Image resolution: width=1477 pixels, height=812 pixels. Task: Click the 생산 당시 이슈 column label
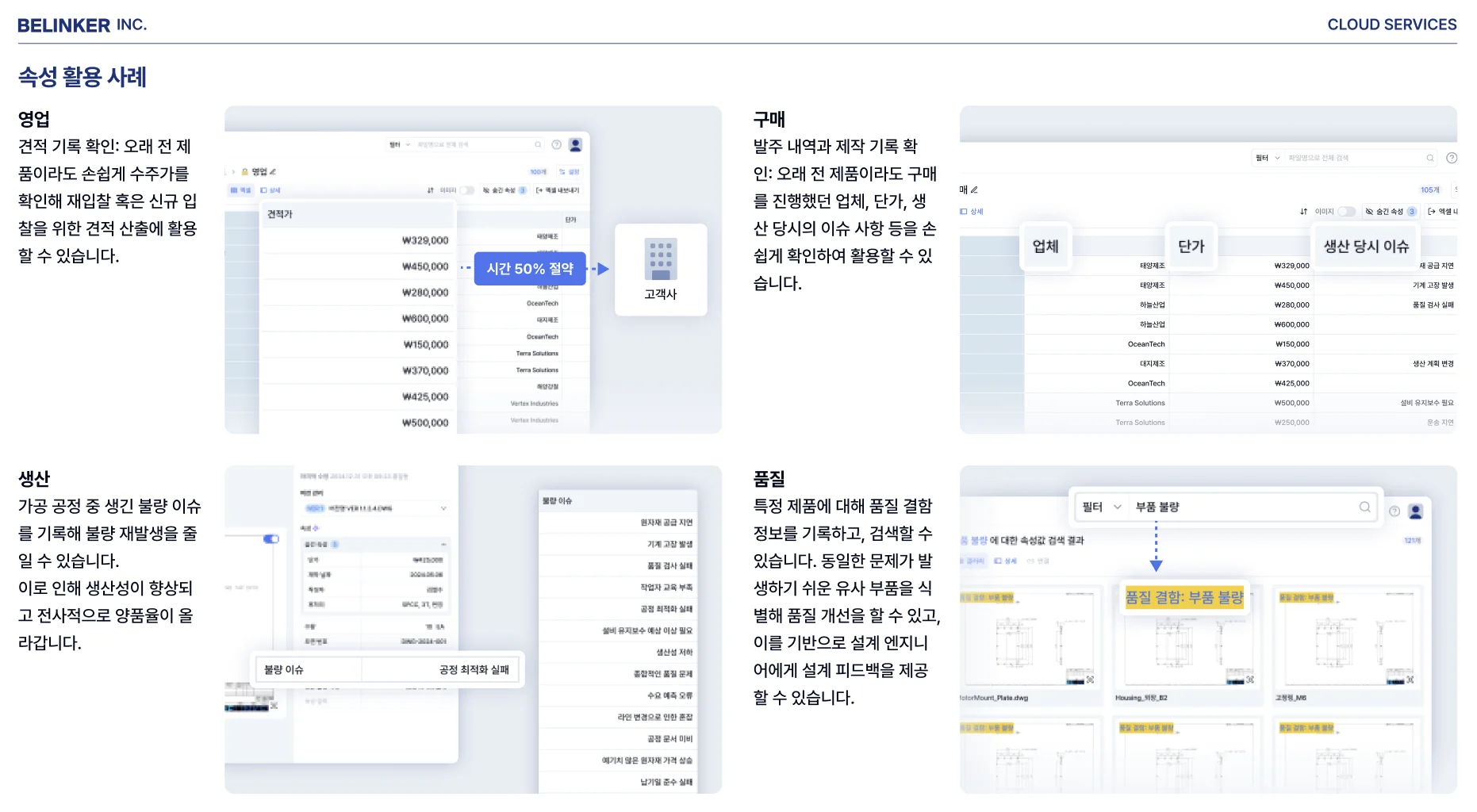tap(1366, 247)
